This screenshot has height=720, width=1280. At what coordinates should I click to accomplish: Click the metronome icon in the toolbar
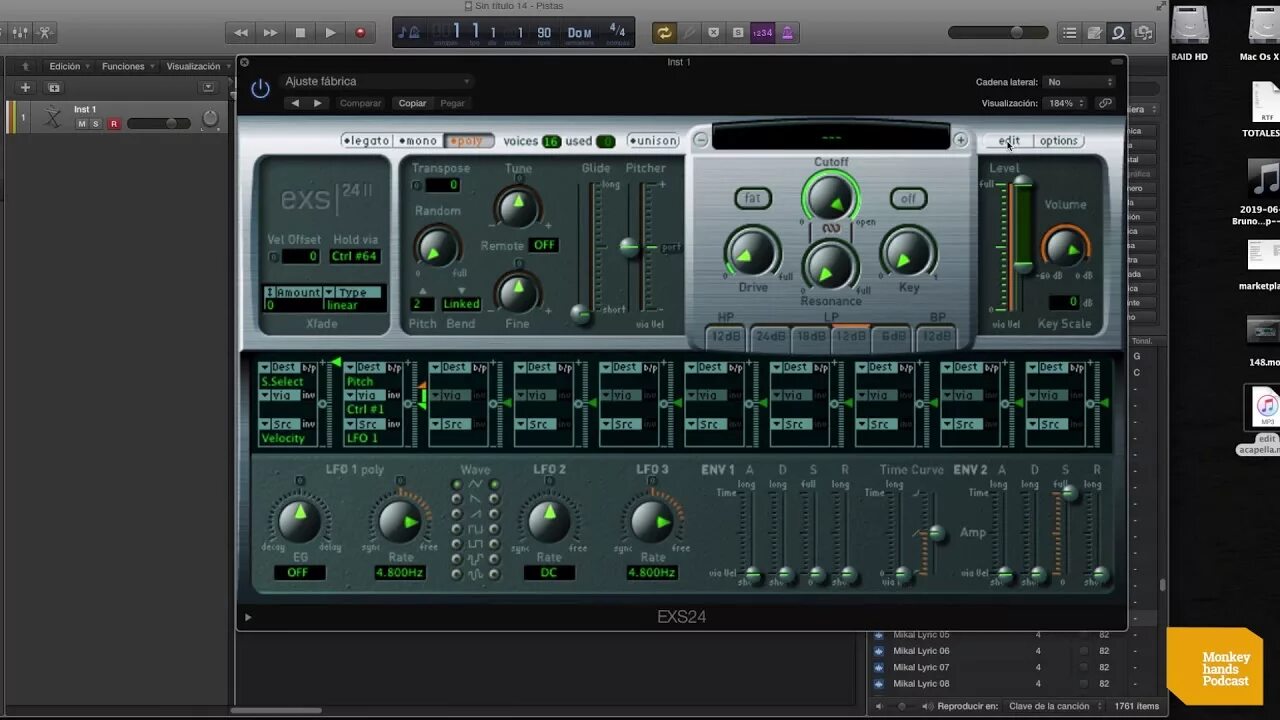(x=787, y=31)
